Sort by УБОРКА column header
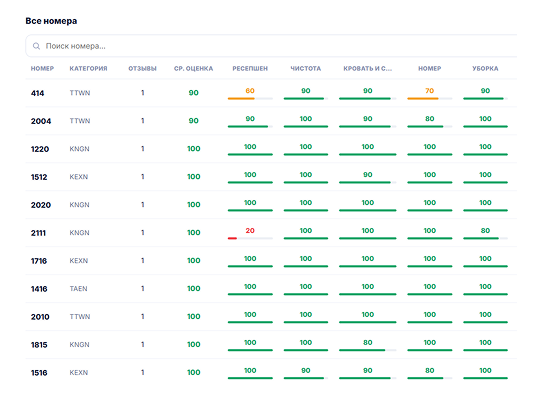Image resolution: width=536 pixels, height=402 pixels. pos(485,68)
